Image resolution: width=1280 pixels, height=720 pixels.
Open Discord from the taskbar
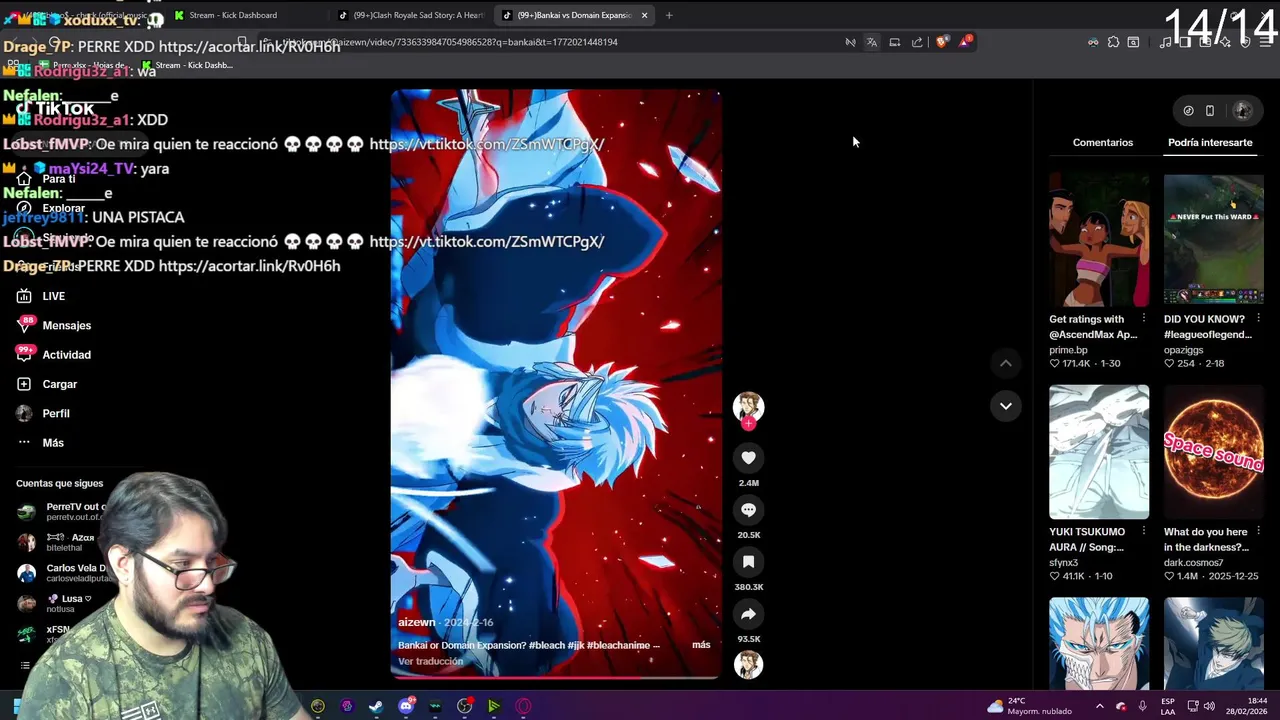(x=405, y=706)
